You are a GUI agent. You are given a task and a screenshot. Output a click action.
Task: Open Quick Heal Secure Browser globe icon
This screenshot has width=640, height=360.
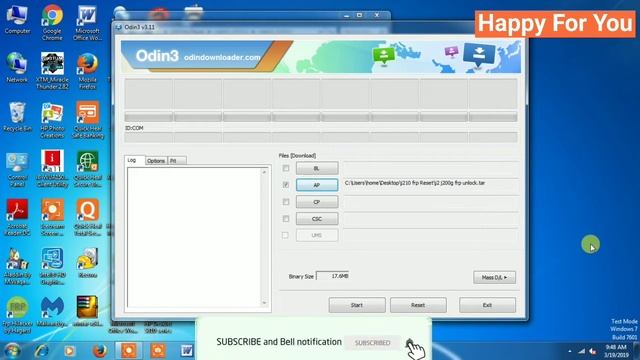click(87, 169)
